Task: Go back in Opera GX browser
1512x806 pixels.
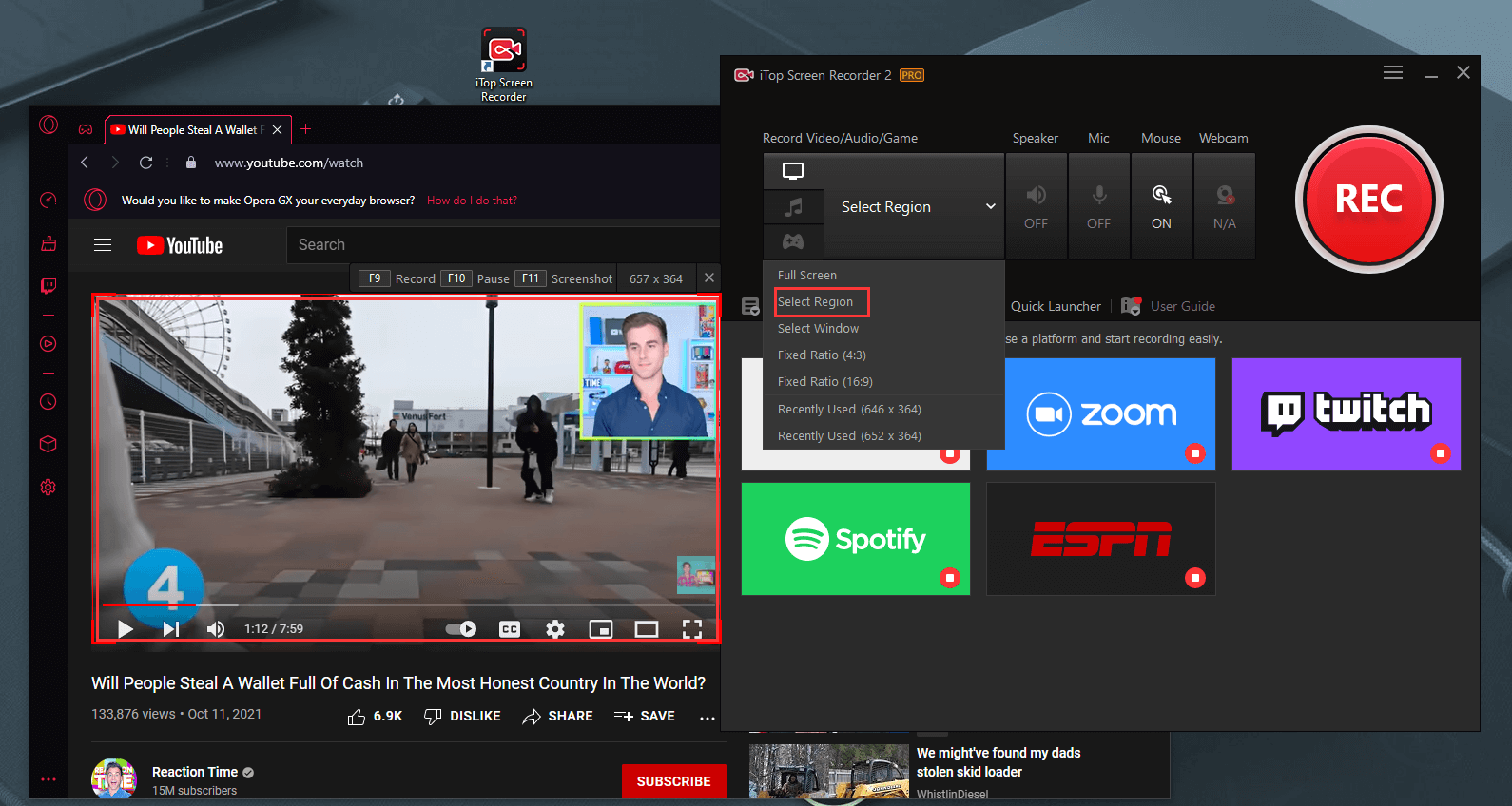Action: point(85,163)
